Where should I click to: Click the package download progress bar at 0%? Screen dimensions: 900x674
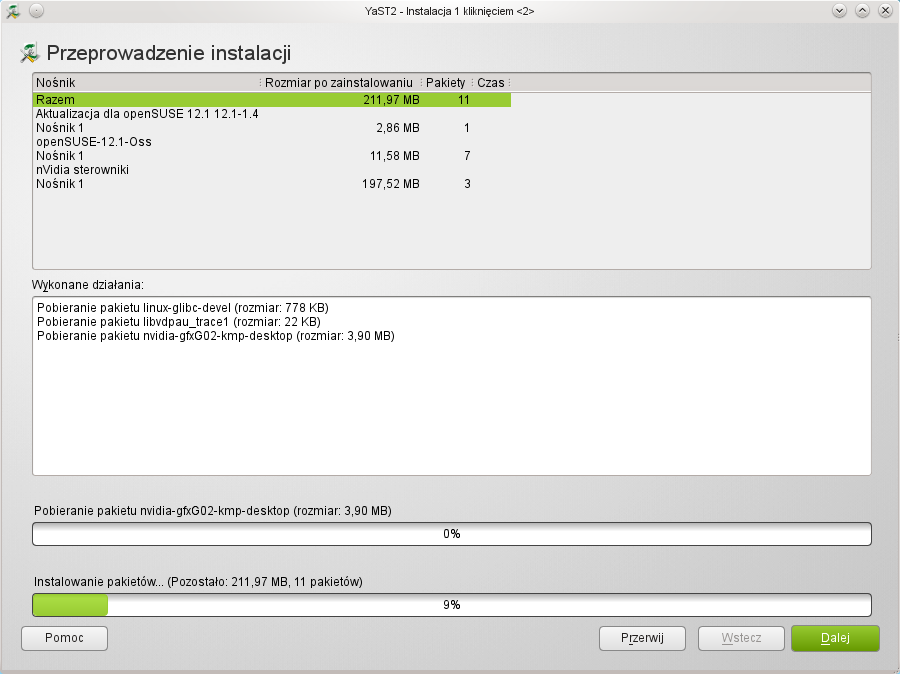point(452,534)
